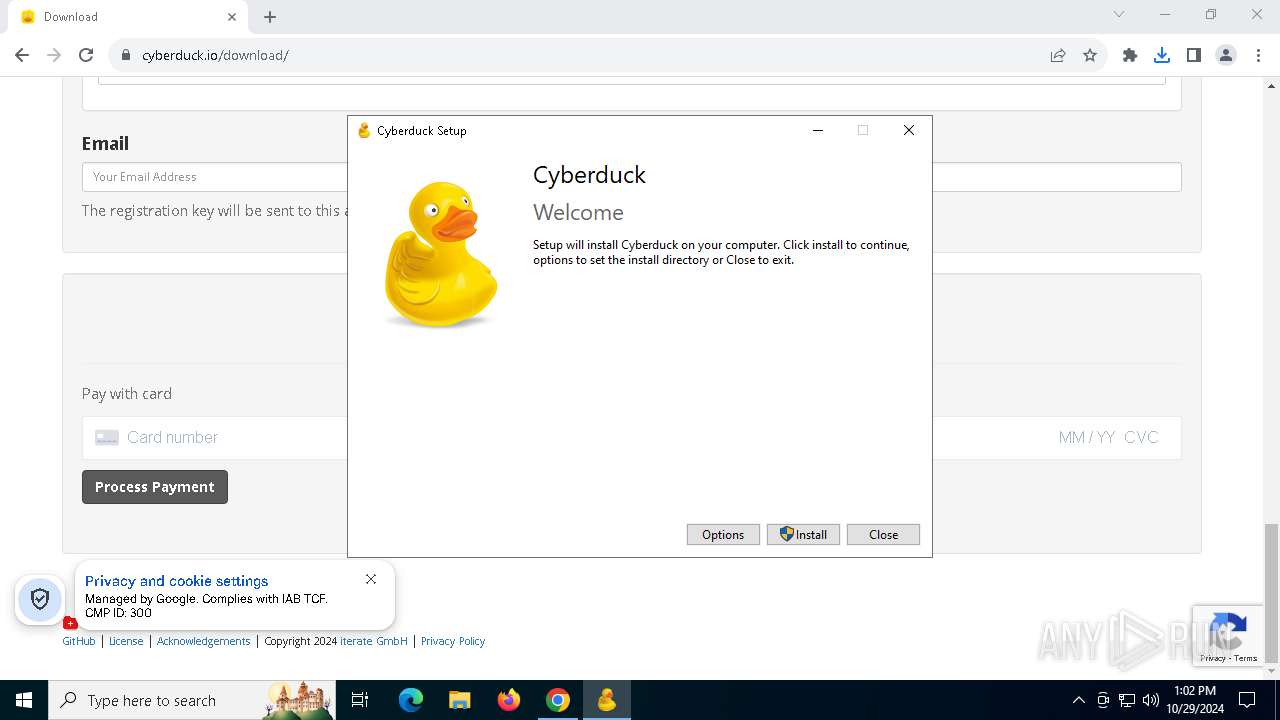Screen dimensions: 1280x720
Task: Switch to Chrome on taskbar
Action: (x=558, y=700)
